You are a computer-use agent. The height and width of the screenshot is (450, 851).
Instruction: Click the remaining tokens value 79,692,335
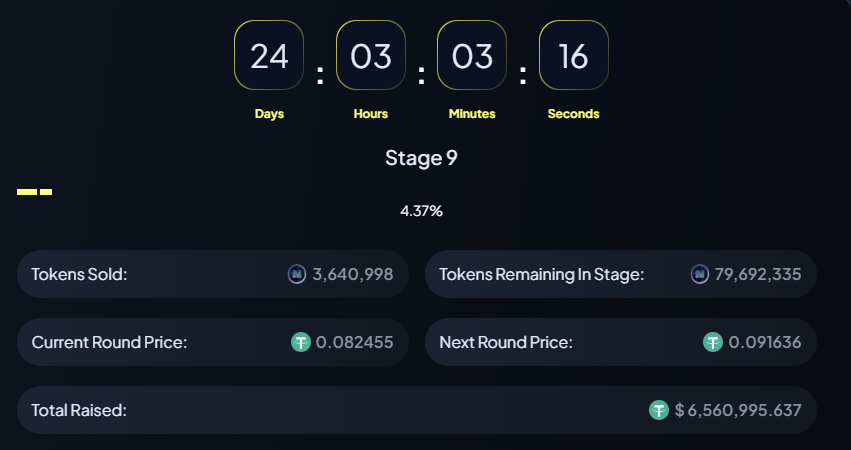point(758,274)
